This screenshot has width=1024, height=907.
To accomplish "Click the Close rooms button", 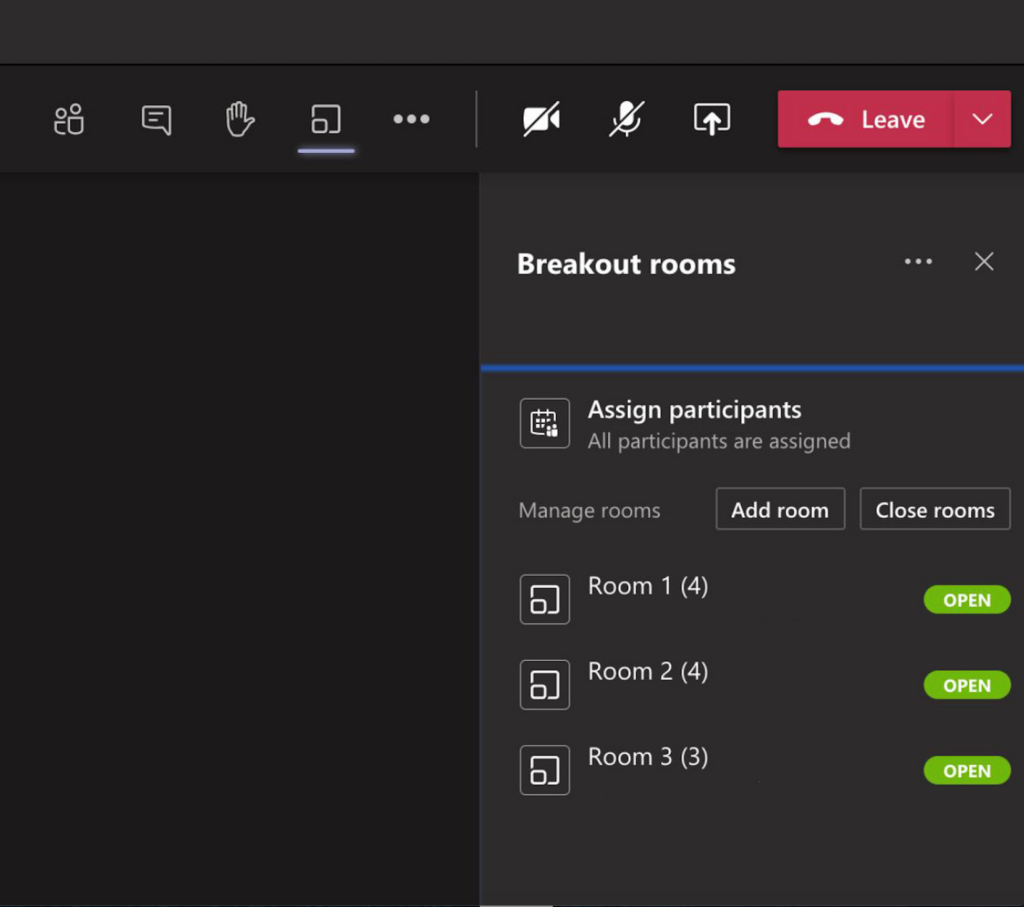I will tap(935, 509).
